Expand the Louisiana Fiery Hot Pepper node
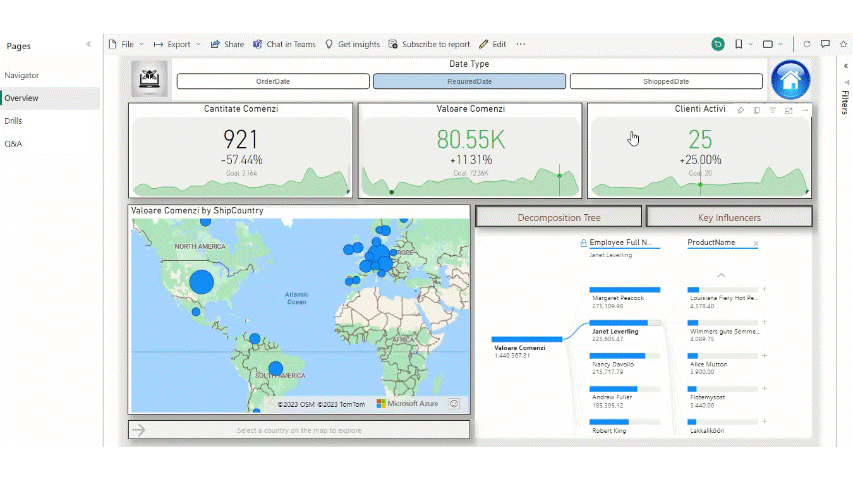The image size is (853, 480). [x=764, y=290]
